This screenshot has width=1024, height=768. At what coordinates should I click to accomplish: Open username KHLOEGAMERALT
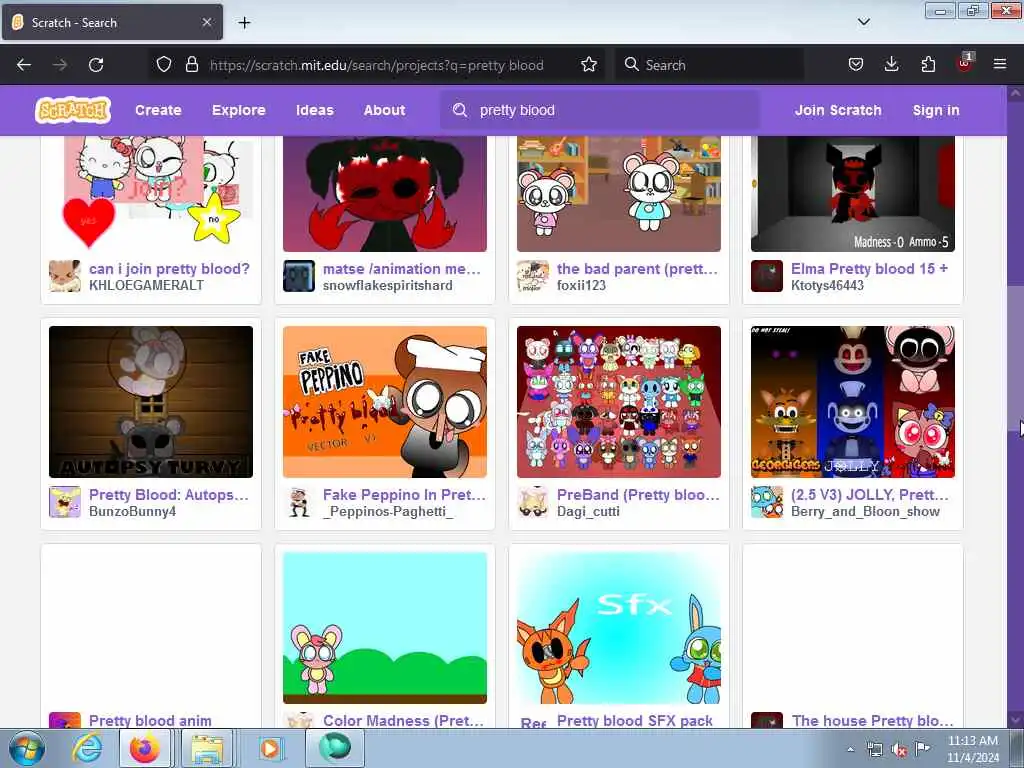pyautogui.click(x=146, y=285)
